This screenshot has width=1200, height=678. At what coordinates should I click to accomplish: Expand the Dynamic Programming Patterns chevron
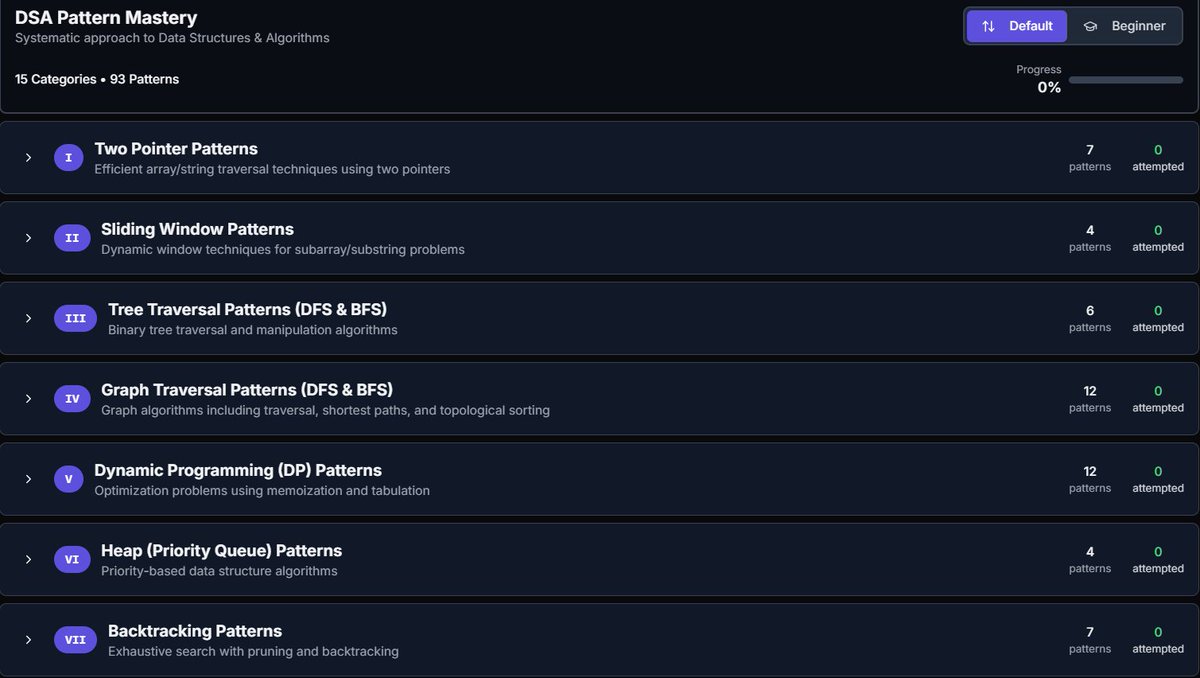point(29,479)
